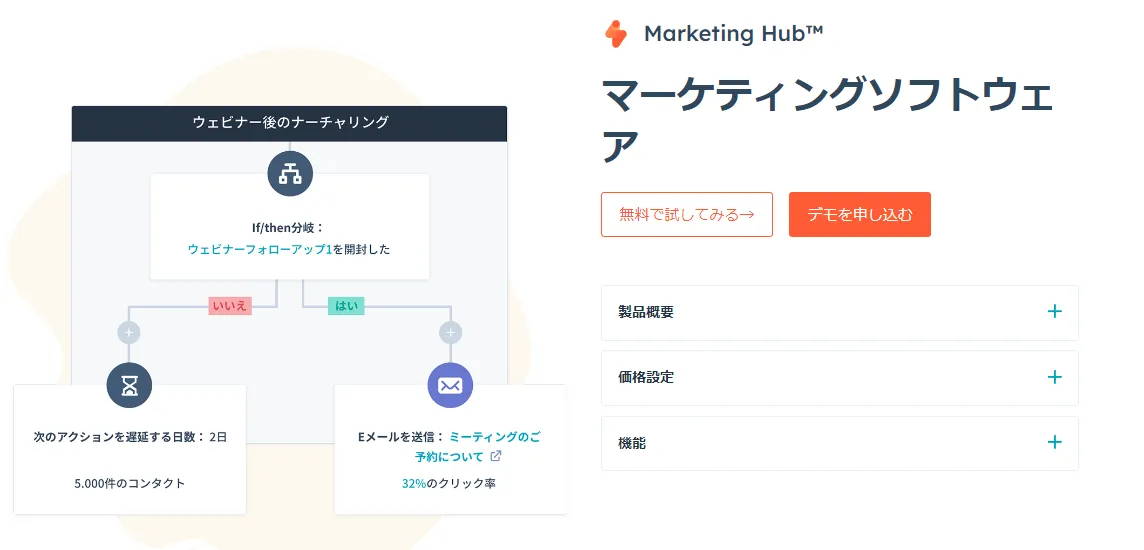The width and height of the screenshot is (1144, 550).
Task: Click the If/then分岐 label
Action: (287, 228)
